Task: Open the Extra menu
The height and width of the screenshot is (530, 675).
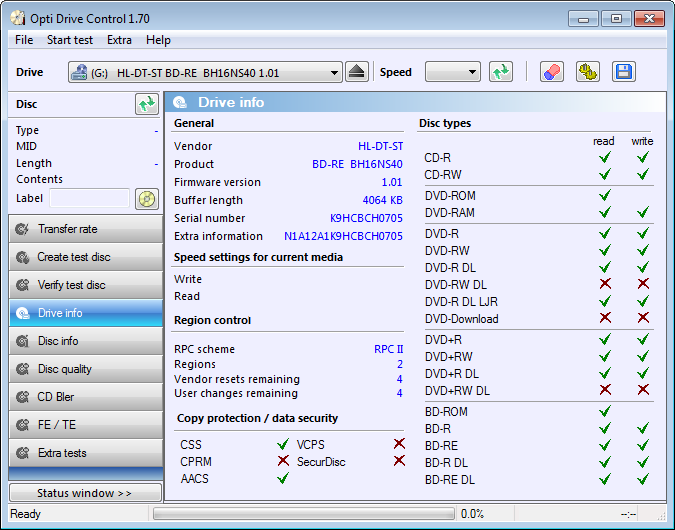Action: [x=119, y=40]
